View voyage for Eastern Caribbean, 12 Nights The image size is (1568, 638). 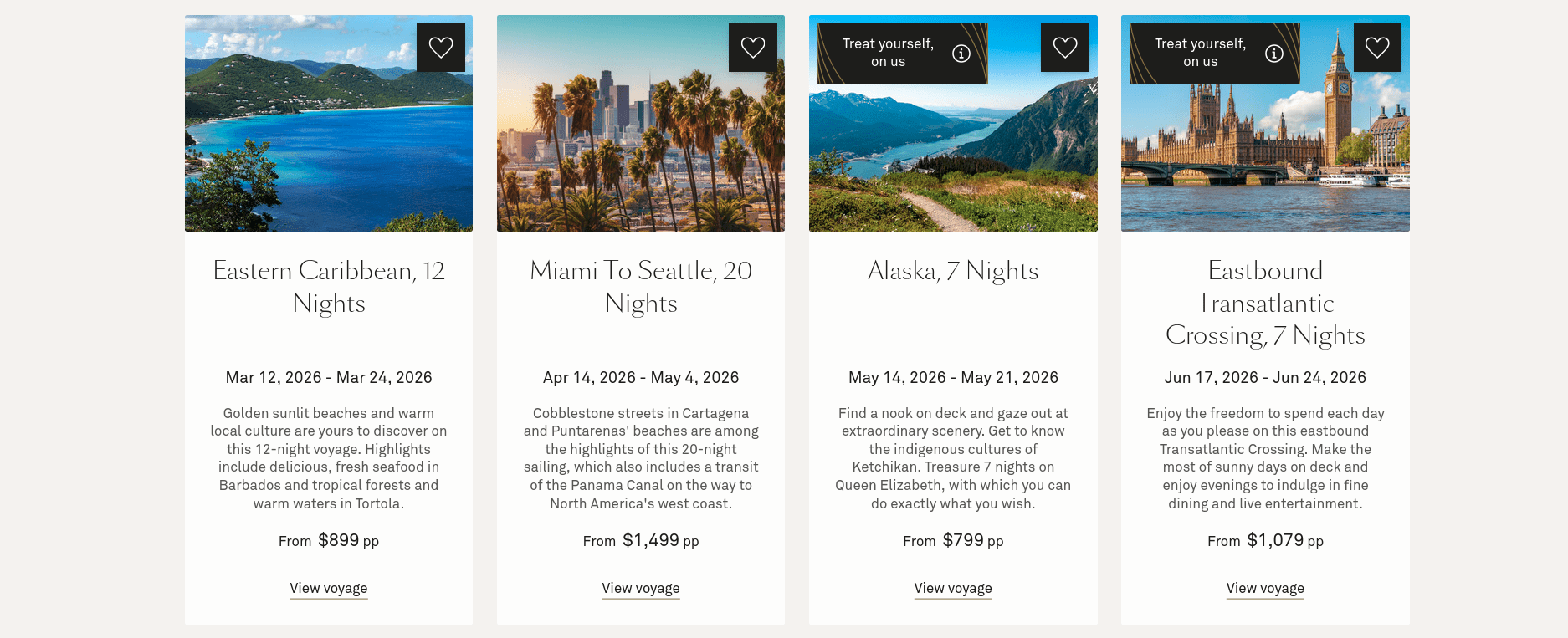tap(329, 588)
